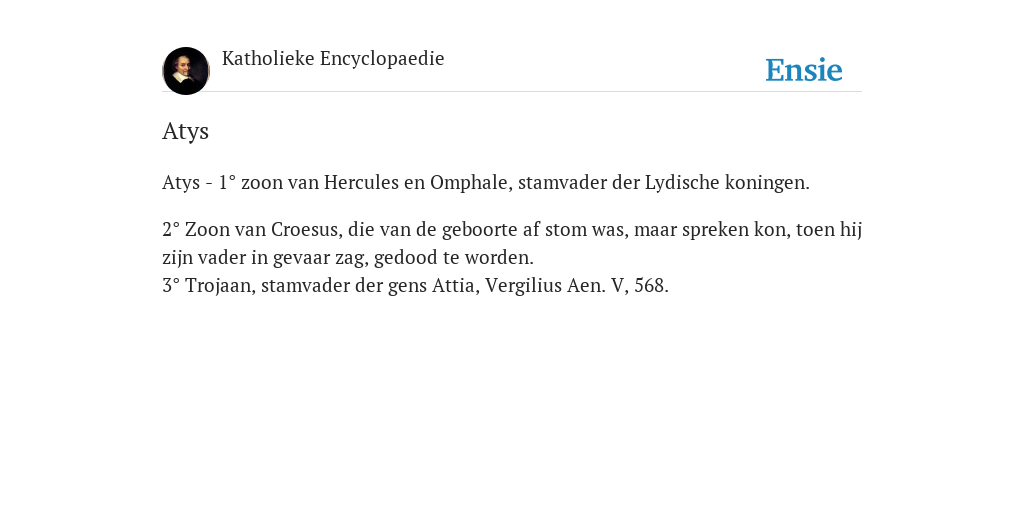The width and height of the screenshot is (1024, 512).
Task: Select the Atys heading title
Action: (185, 131)
